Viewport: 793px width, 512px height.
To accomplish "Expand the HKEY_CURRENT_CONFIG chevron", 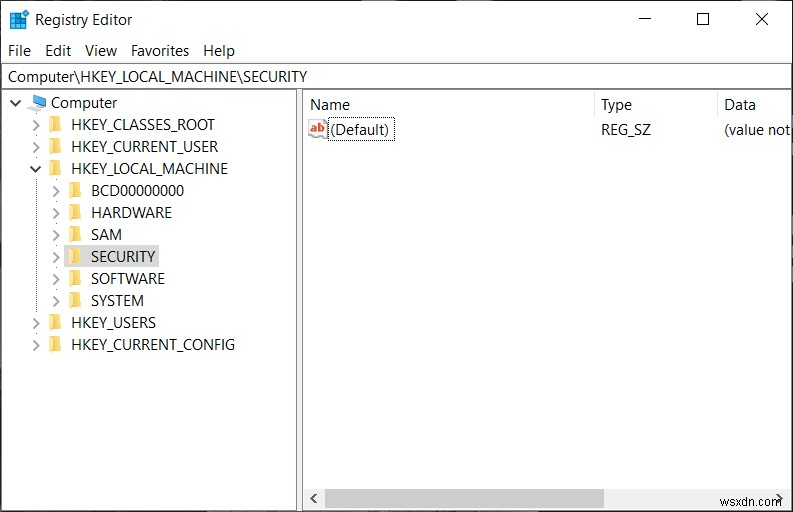I will 36,345.
